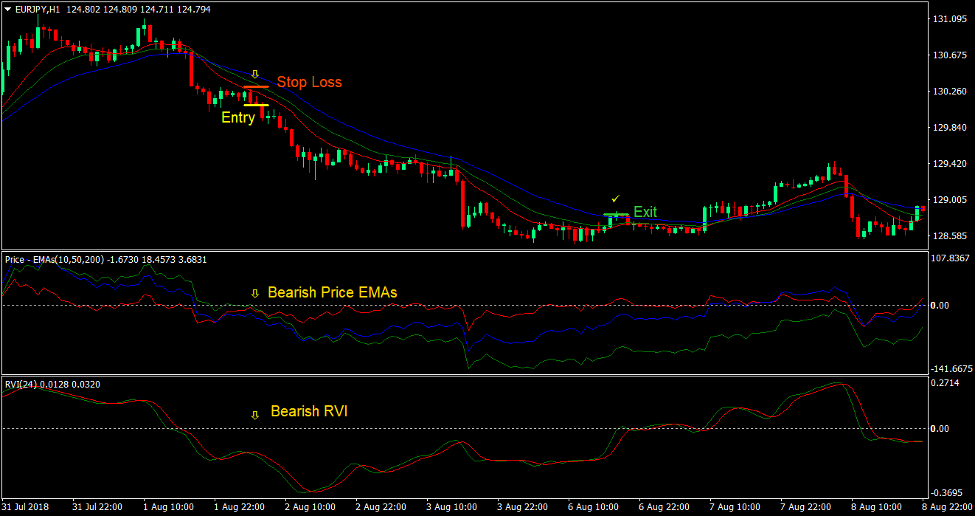
Task: Click the '31 Jul 22:00' time label
Action: pyautogui.click(x=98, y=507)
